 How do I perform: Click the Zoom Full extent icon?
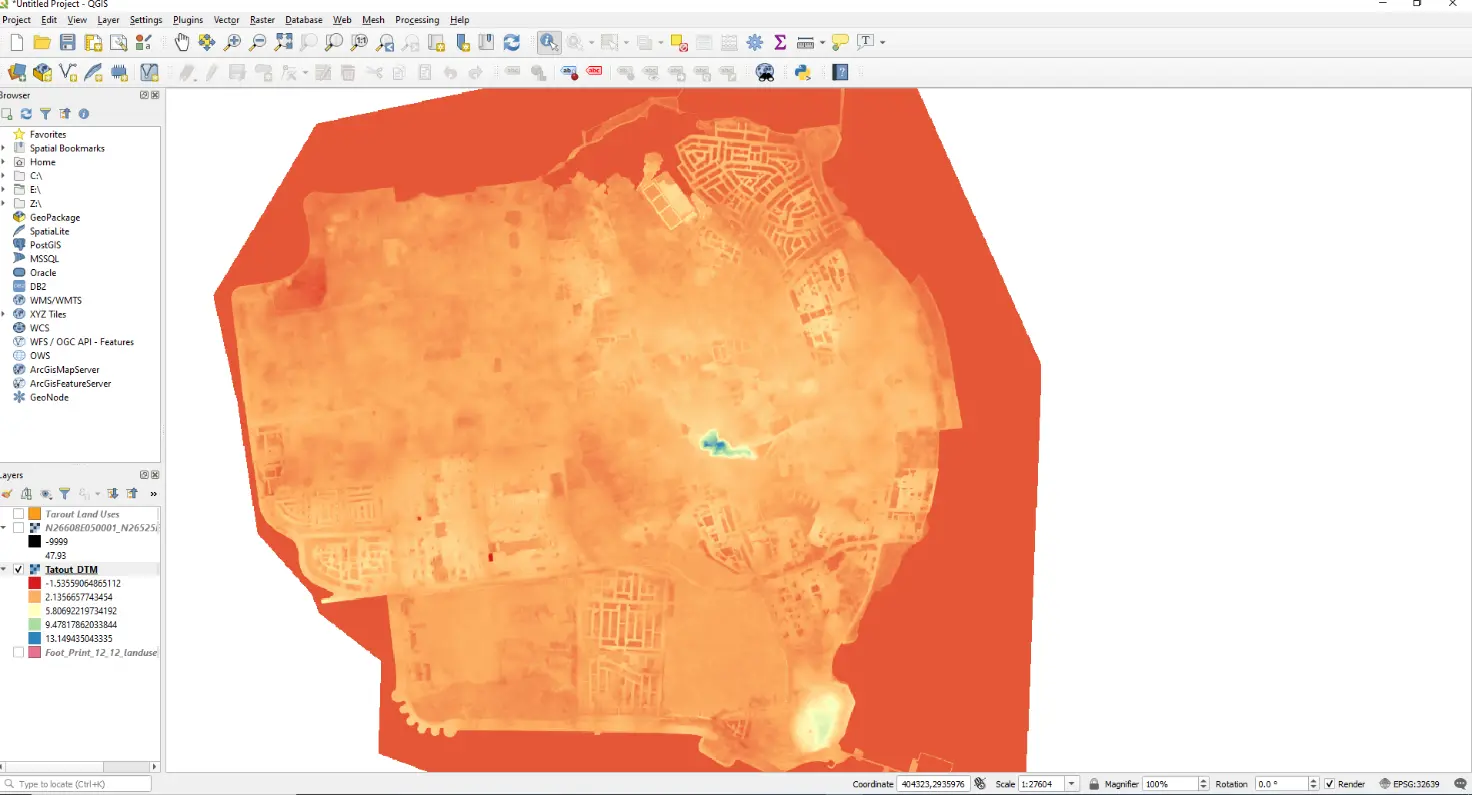283,42
